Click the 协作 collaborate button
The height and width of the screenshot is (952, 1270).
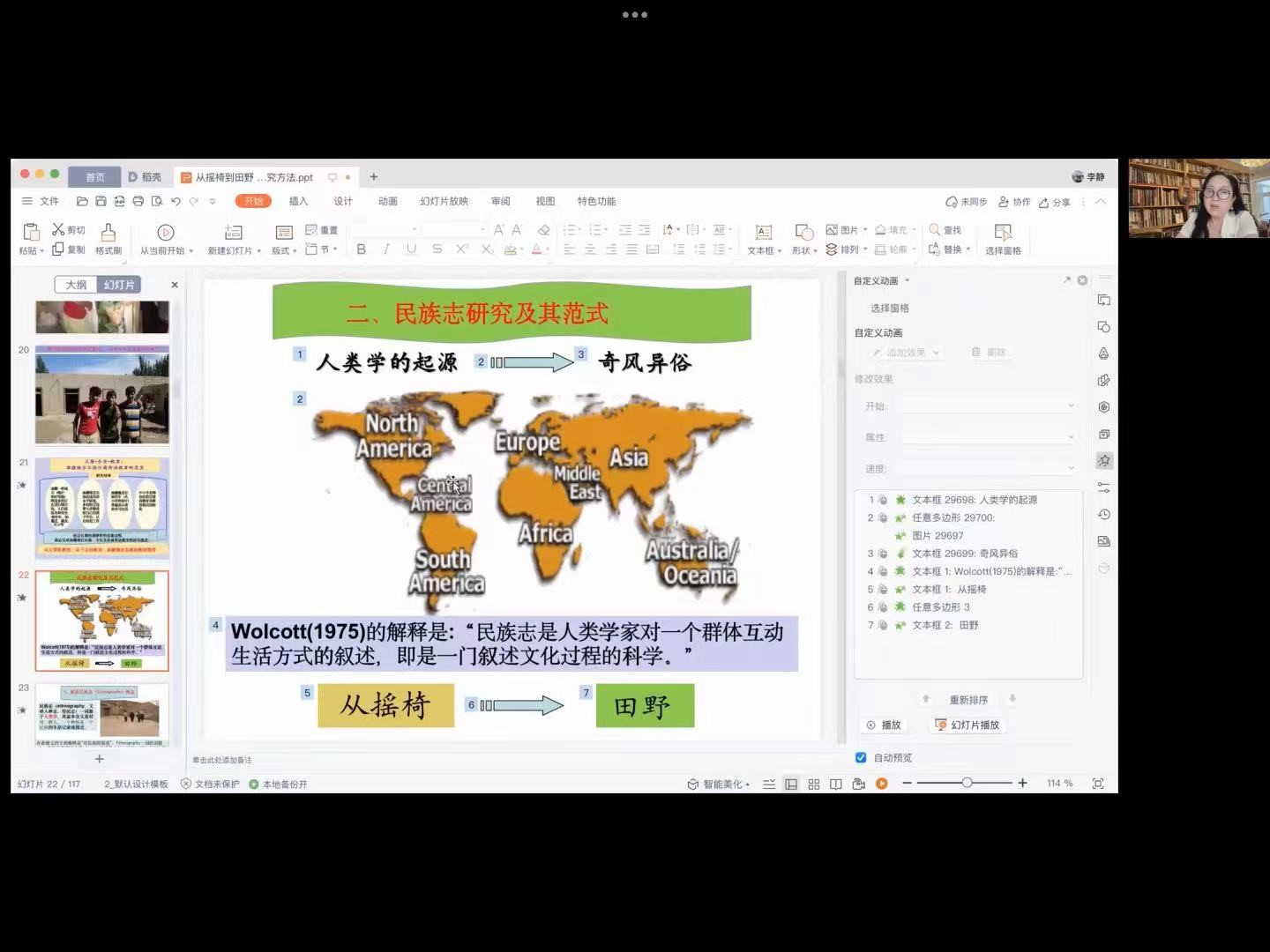tap(1014, 202)
